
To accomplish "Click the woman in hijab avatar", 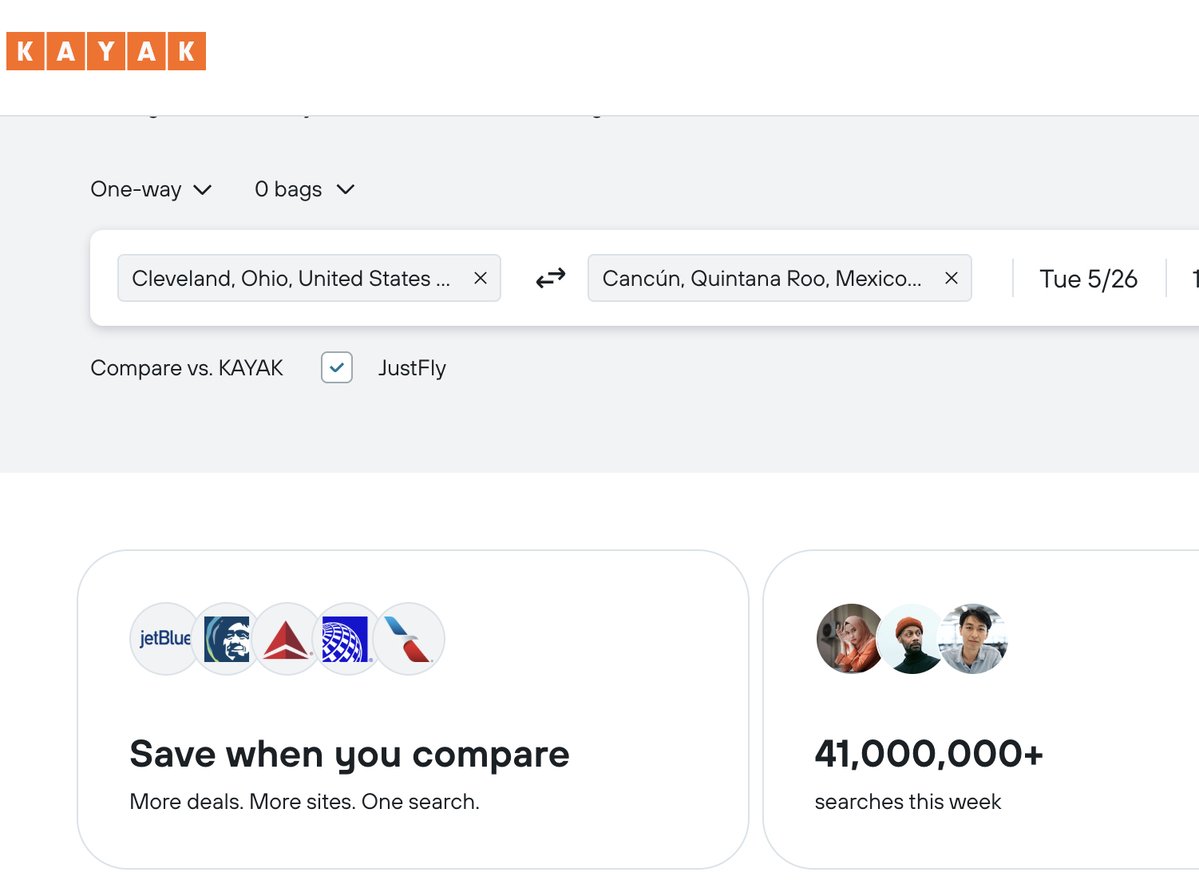I will pos(850,638).
